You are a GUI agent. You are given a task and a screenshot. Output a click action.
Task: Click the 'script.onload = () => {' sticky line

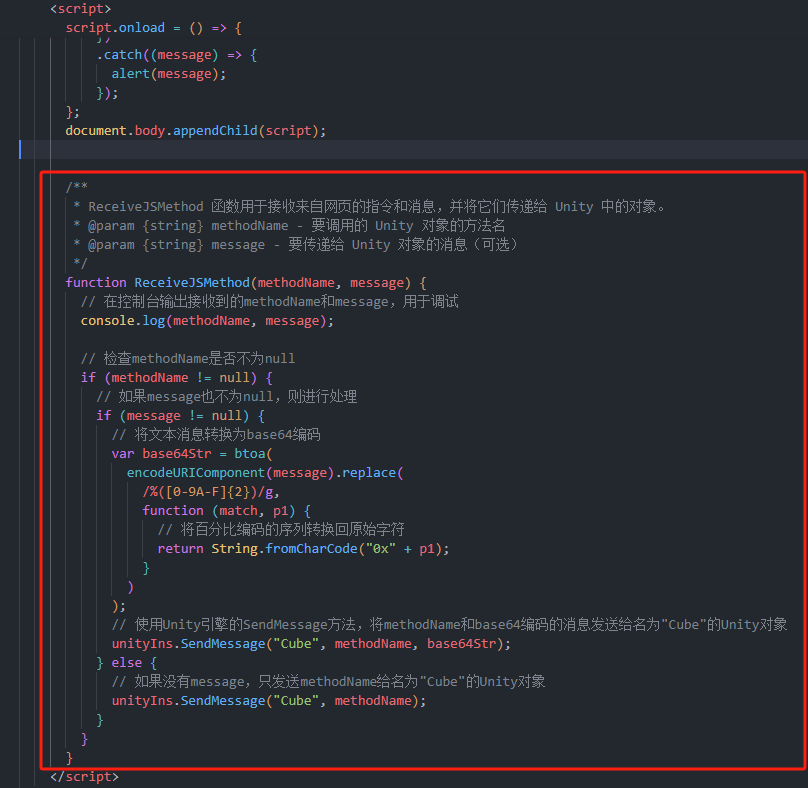pos(154,28)
